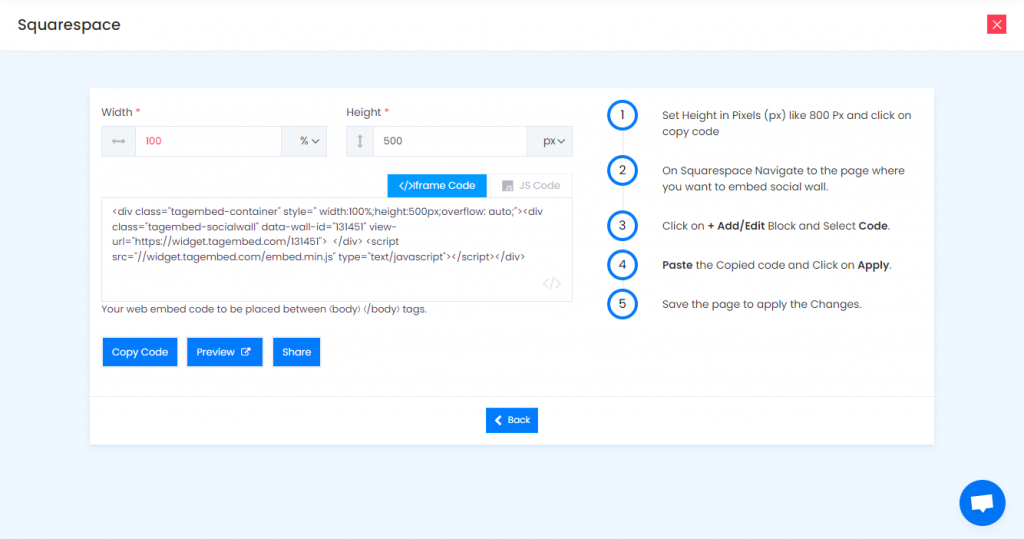Click the code brackets icon in code box
Screen dimensions: 1024x539
coord(551,283)
